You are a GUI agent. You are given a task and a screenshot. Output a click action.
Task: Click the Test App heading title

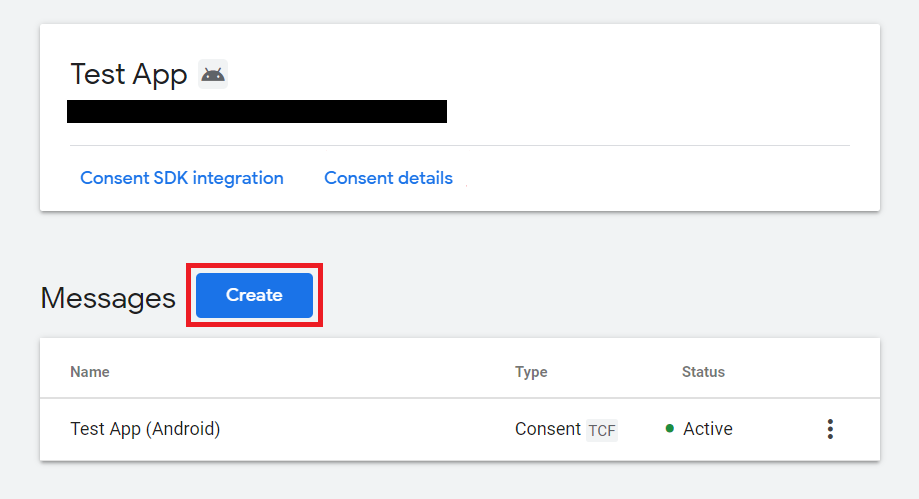pos(129,74)
